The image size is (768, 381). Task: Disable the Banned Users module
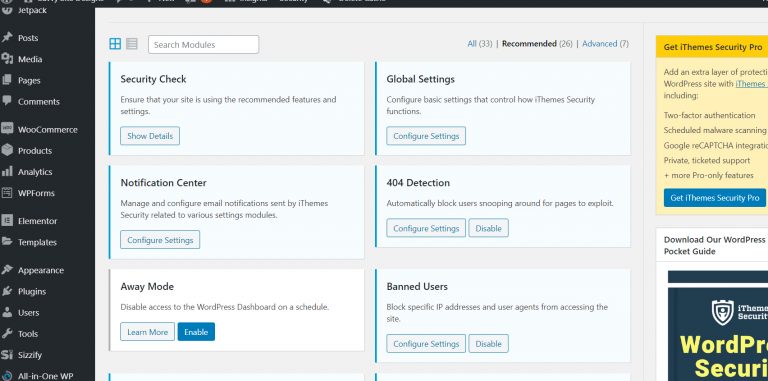pos(488,344)
